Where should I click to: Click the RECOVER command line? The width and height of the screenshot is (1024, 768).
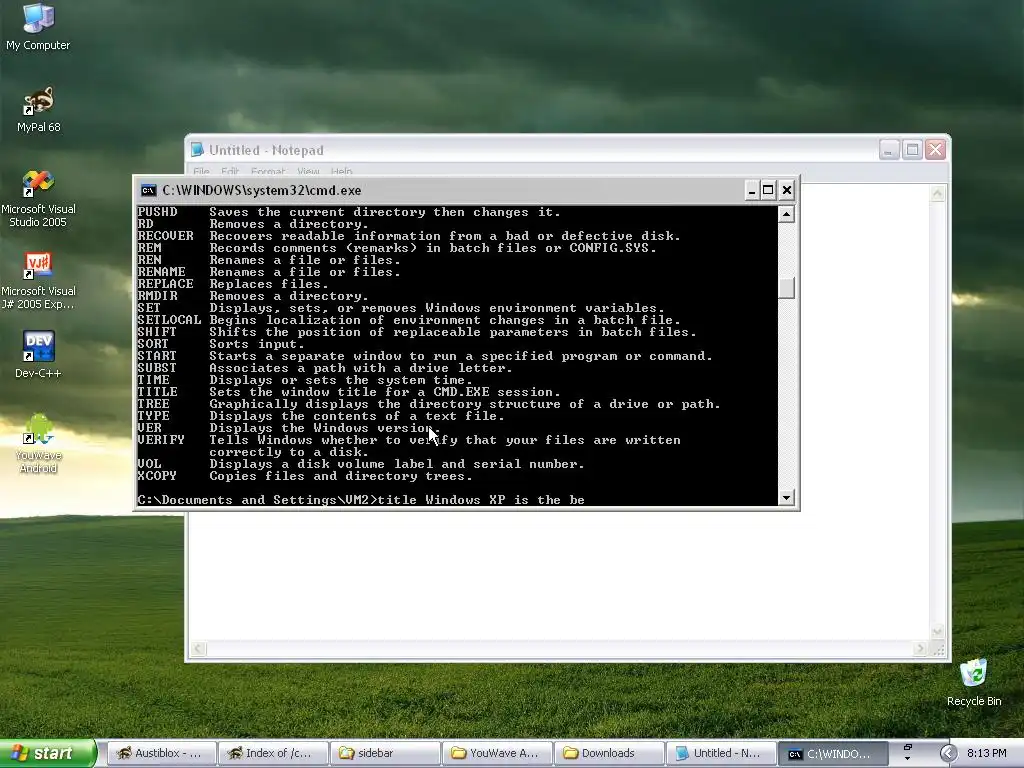pos(409,236)
